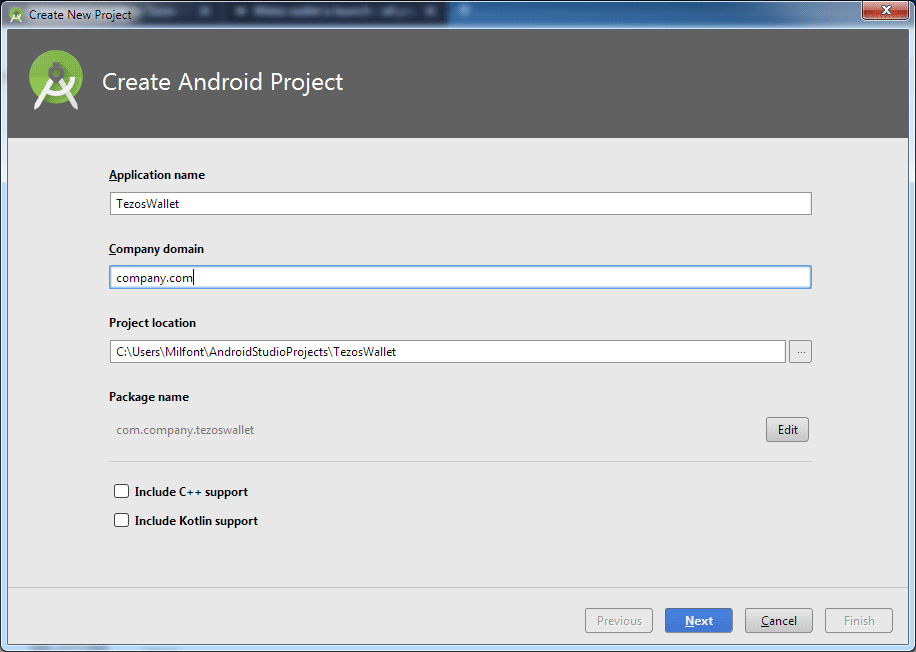This screenshot has height=652, width=916.
Task: Click the Android Studio title bar icon
Action: pyautogui.click(x=16, y=15)
